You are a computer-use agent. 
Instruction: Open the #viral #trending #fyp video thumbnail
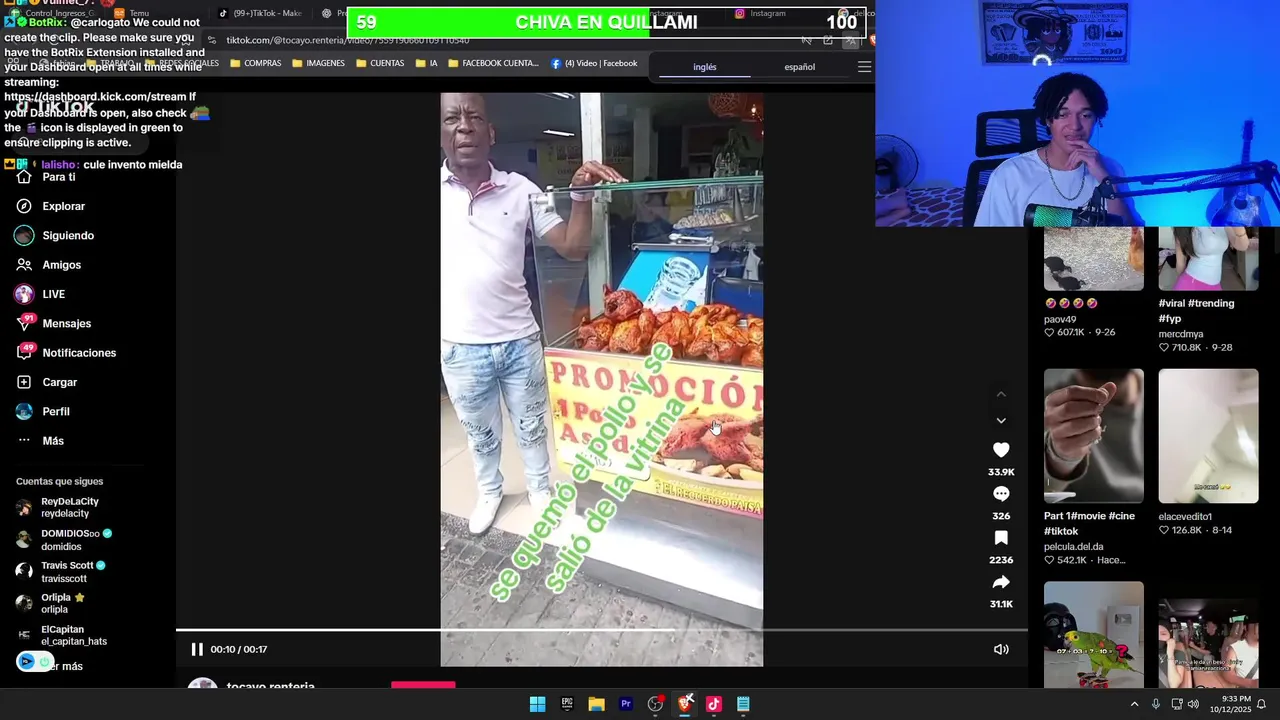1208,258
